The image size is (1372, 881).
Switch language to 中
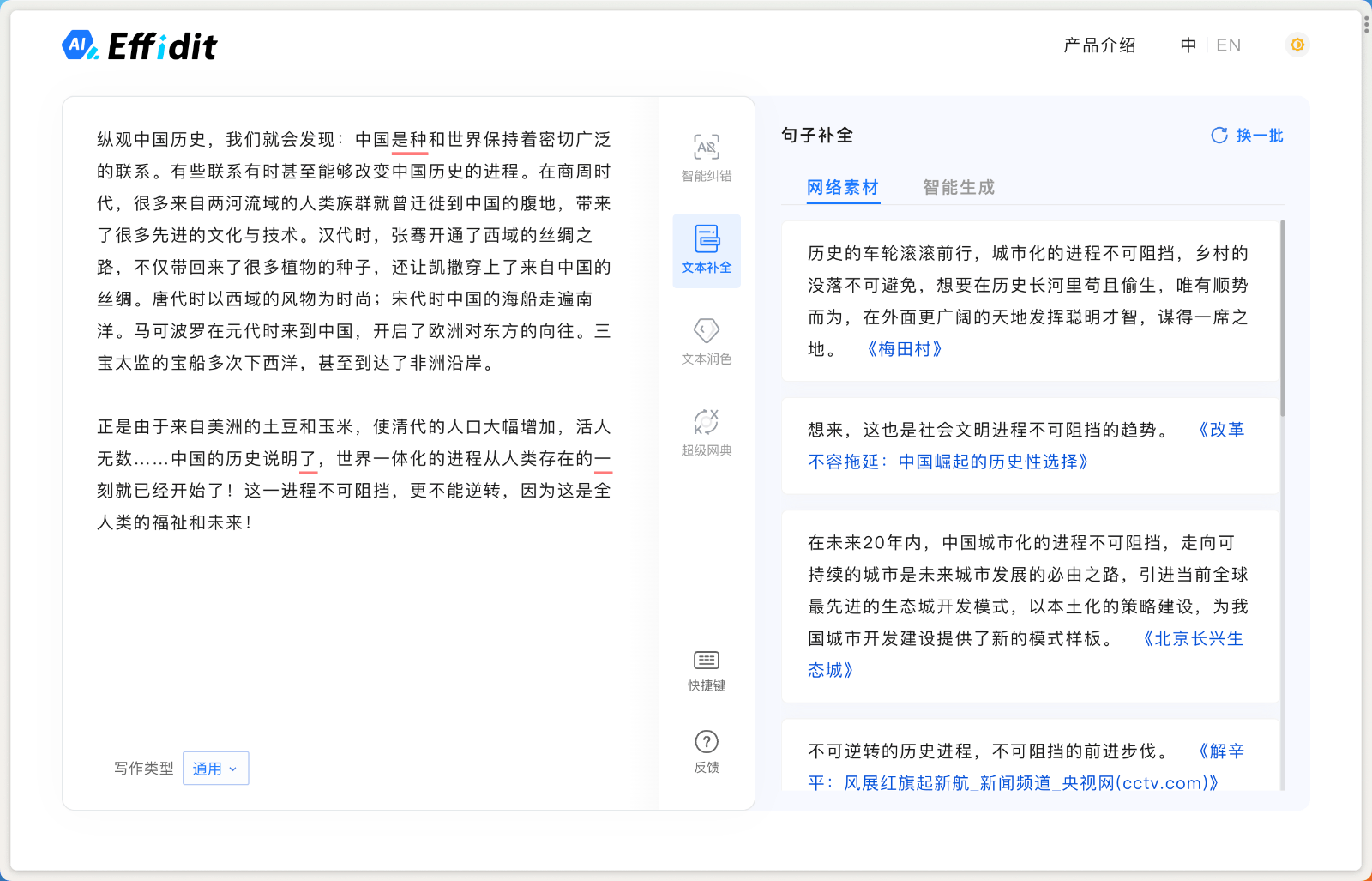[x=1188, y=45]
